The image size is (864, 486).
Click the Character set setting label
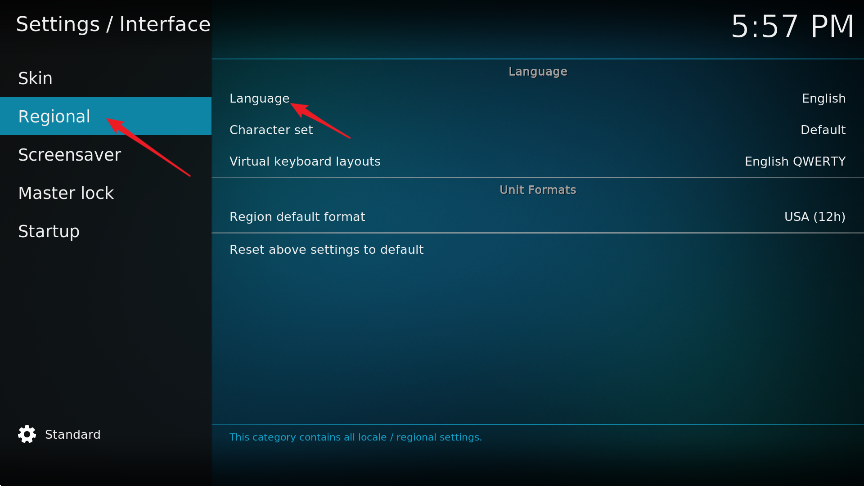271,130
